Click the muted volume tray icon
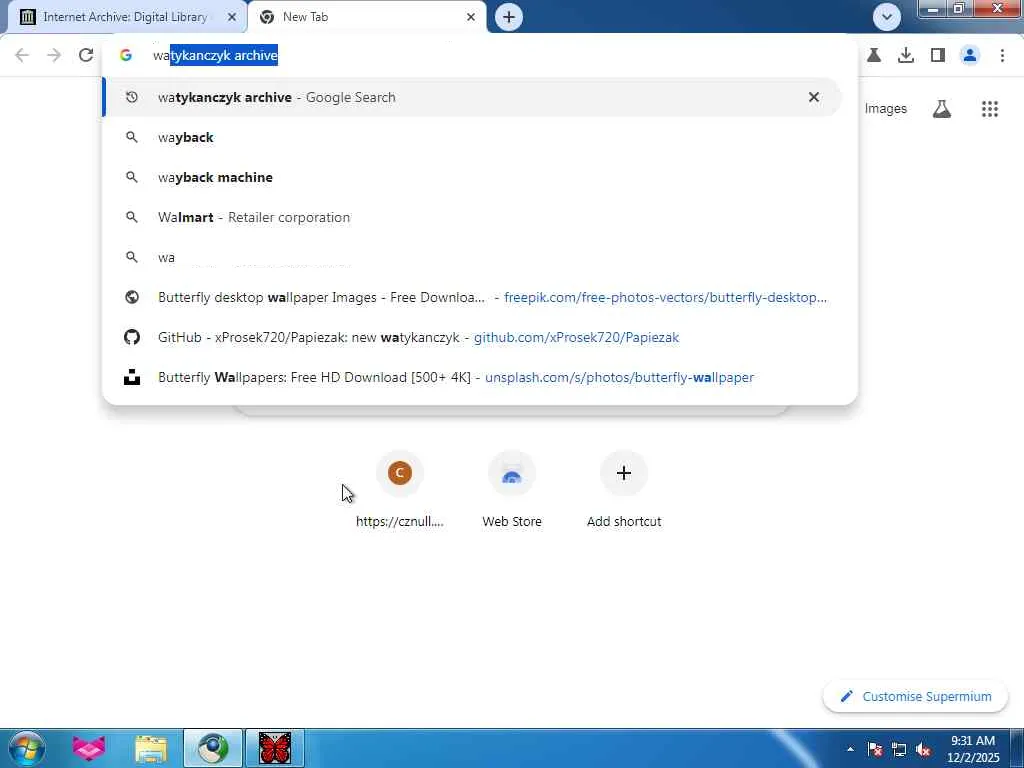This screenshot has height=768, width=1024. (923, 749)
